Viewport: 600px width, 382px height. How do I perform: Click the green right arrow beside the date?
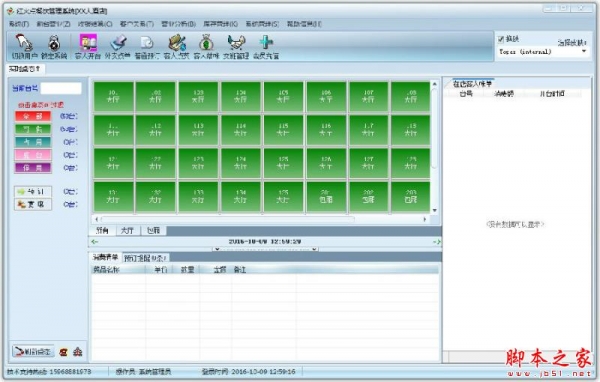pyautogui.click(x=437, y=242)
